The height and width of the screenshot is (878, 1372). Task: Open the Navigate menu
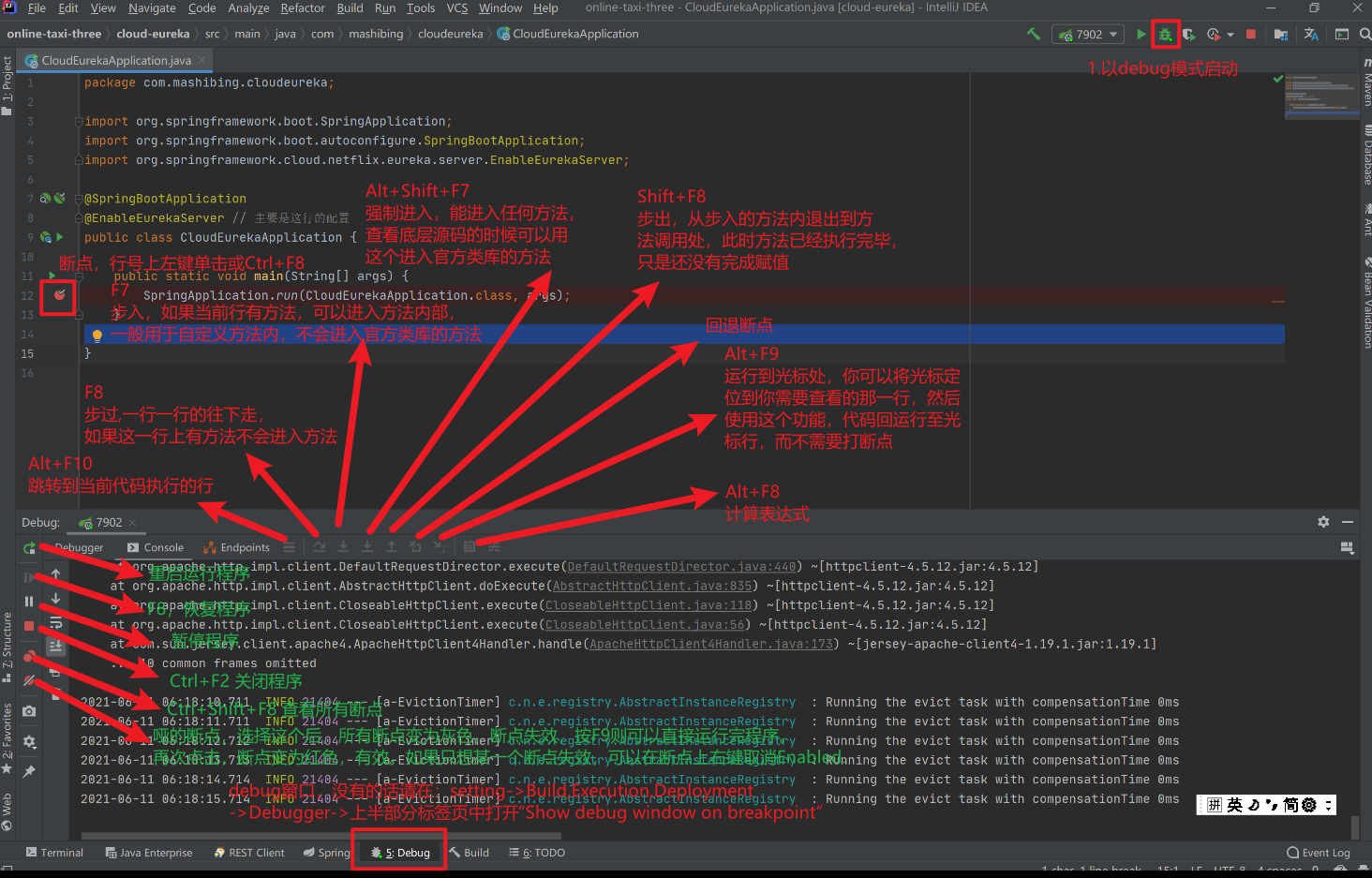(152, 8)
